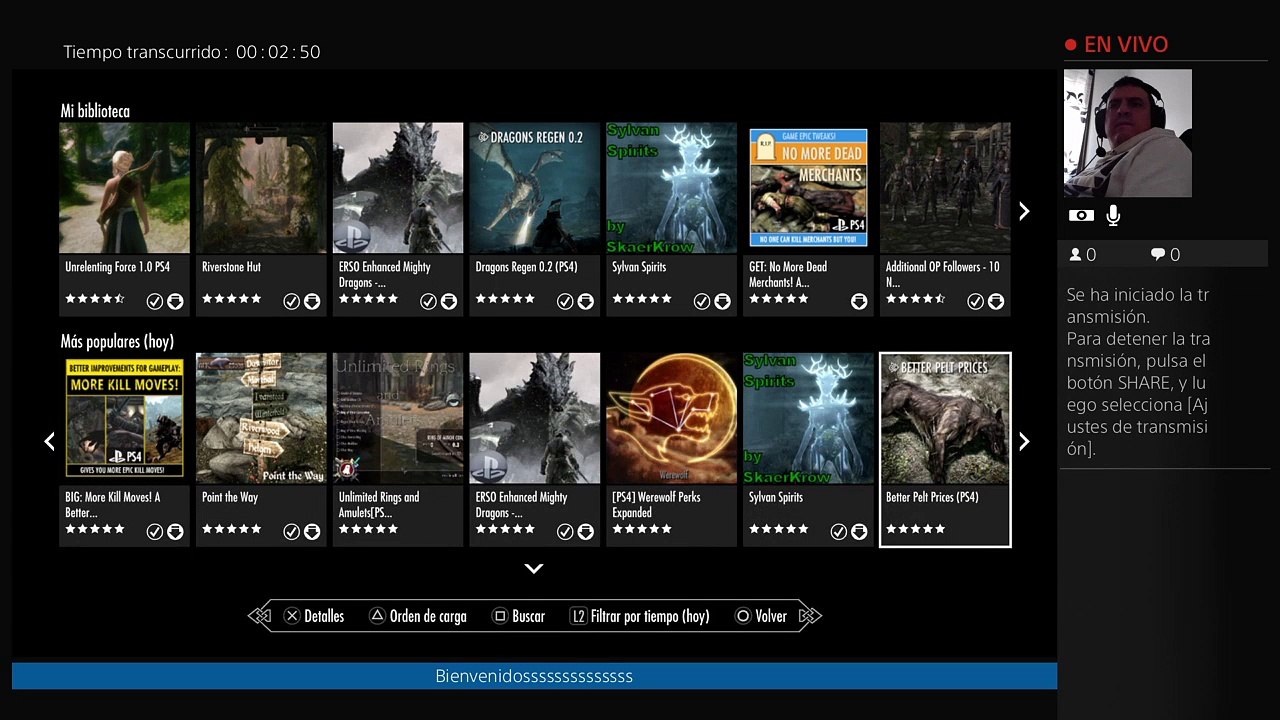Screen dimensions: 1280x720
Task: Go back in Más populares with left arrow
Action: [49, 441]
